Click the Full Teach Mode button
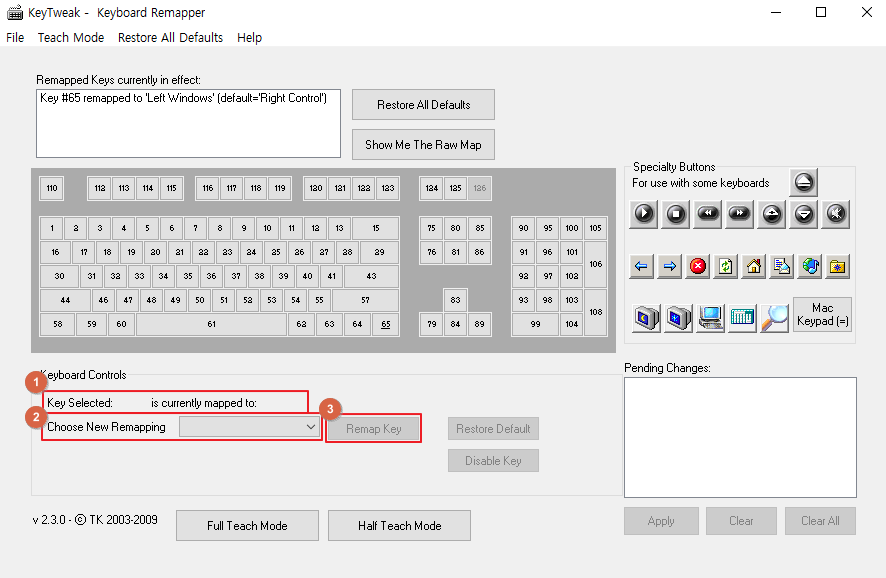 [247, 525]
